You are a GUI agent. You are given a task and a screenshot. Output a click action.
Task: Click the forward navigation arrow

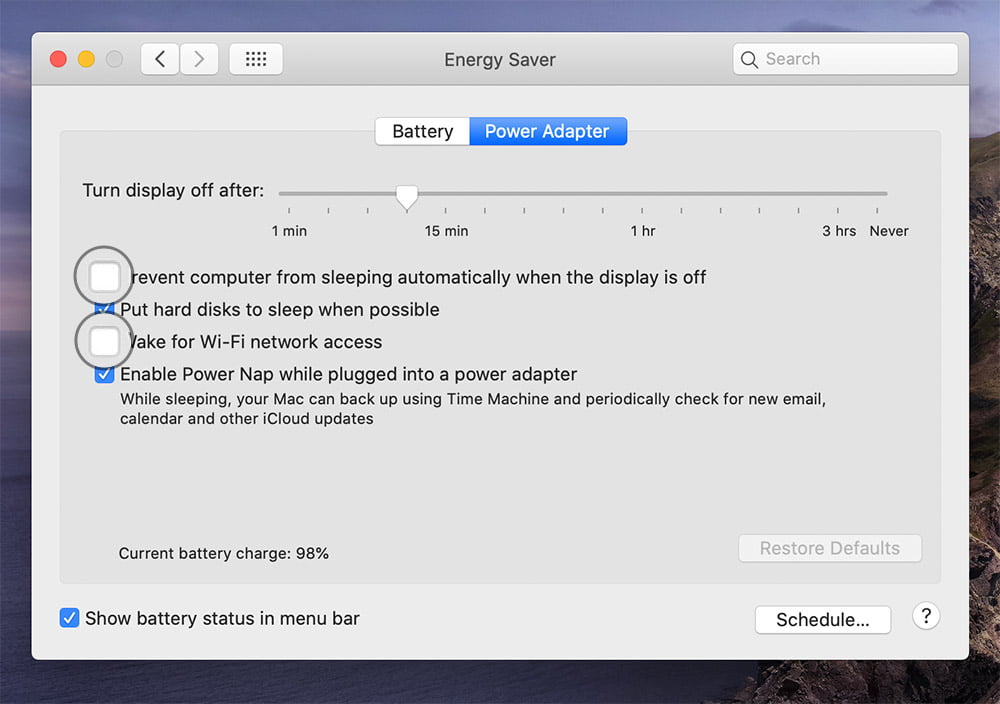tap(199, 59)
